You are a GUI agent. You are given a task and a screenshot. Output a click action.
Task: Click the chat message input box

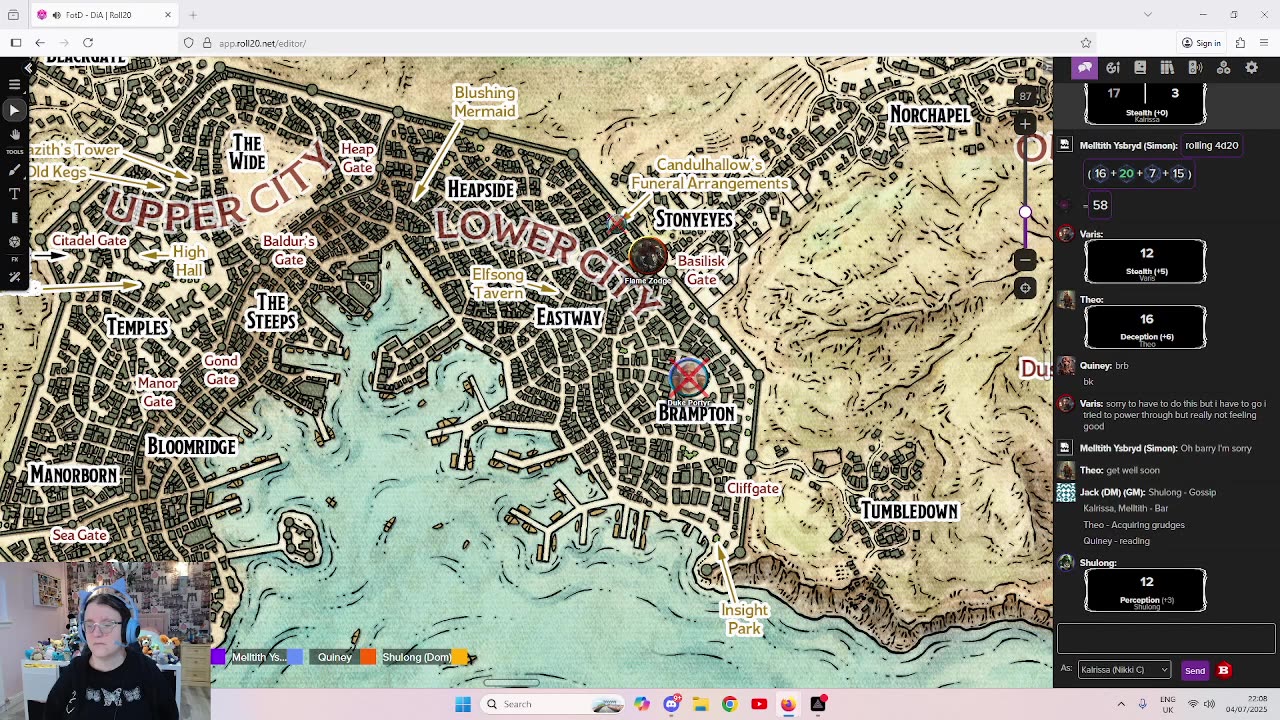tap(1166, 638)
